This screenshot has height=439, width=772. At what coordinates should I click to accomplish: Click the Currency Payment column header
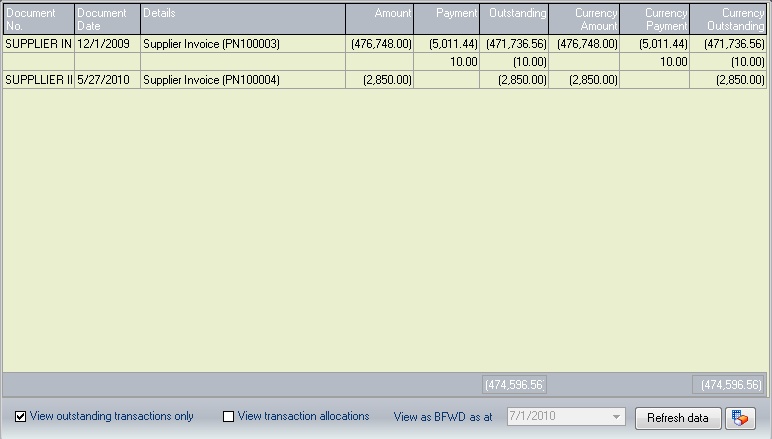655,19
